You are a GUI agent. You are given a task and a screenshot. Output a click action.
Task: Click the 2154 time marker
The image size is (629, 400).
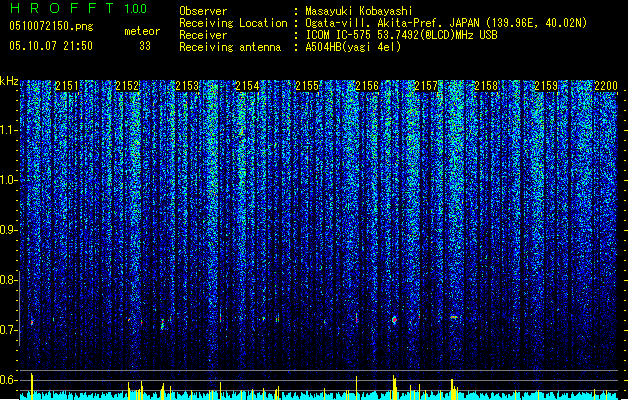click(247, 86)
